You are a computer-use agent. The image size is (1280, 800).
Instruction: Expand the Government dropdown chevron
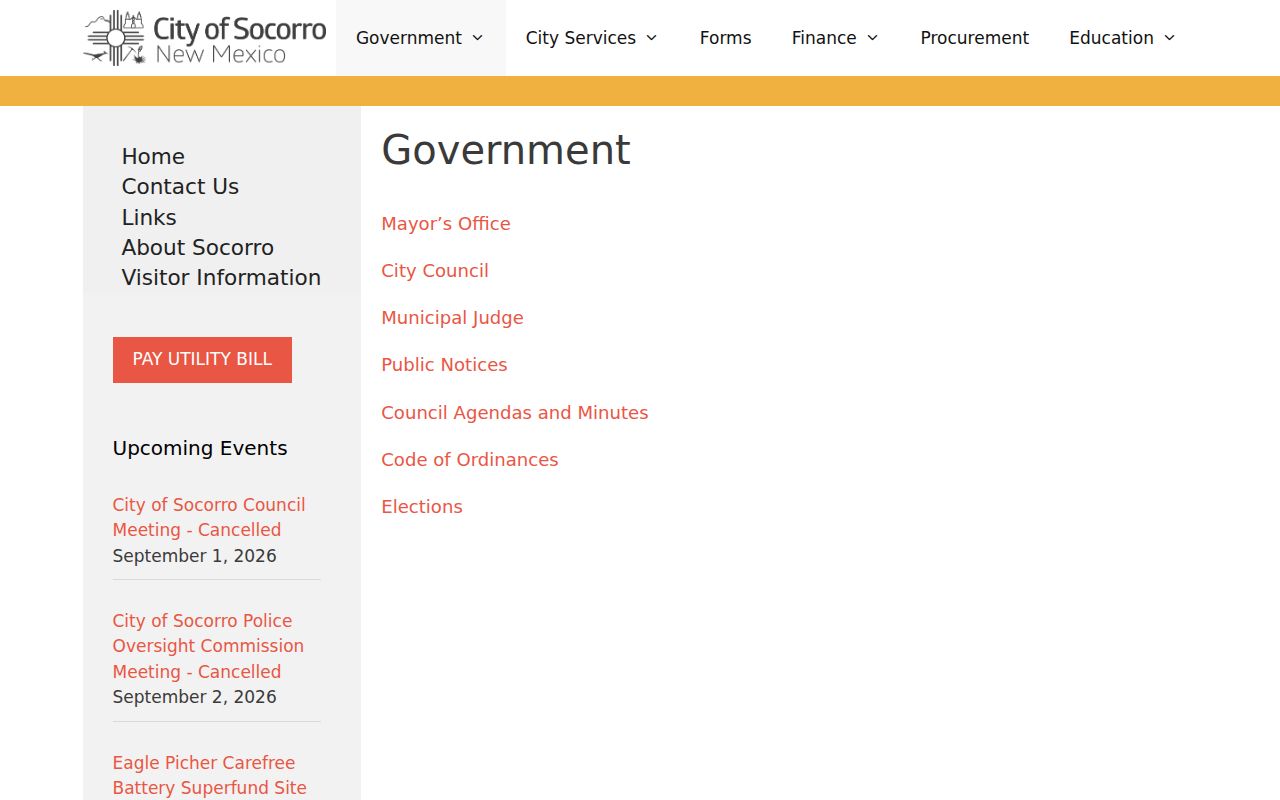[478, 38]
